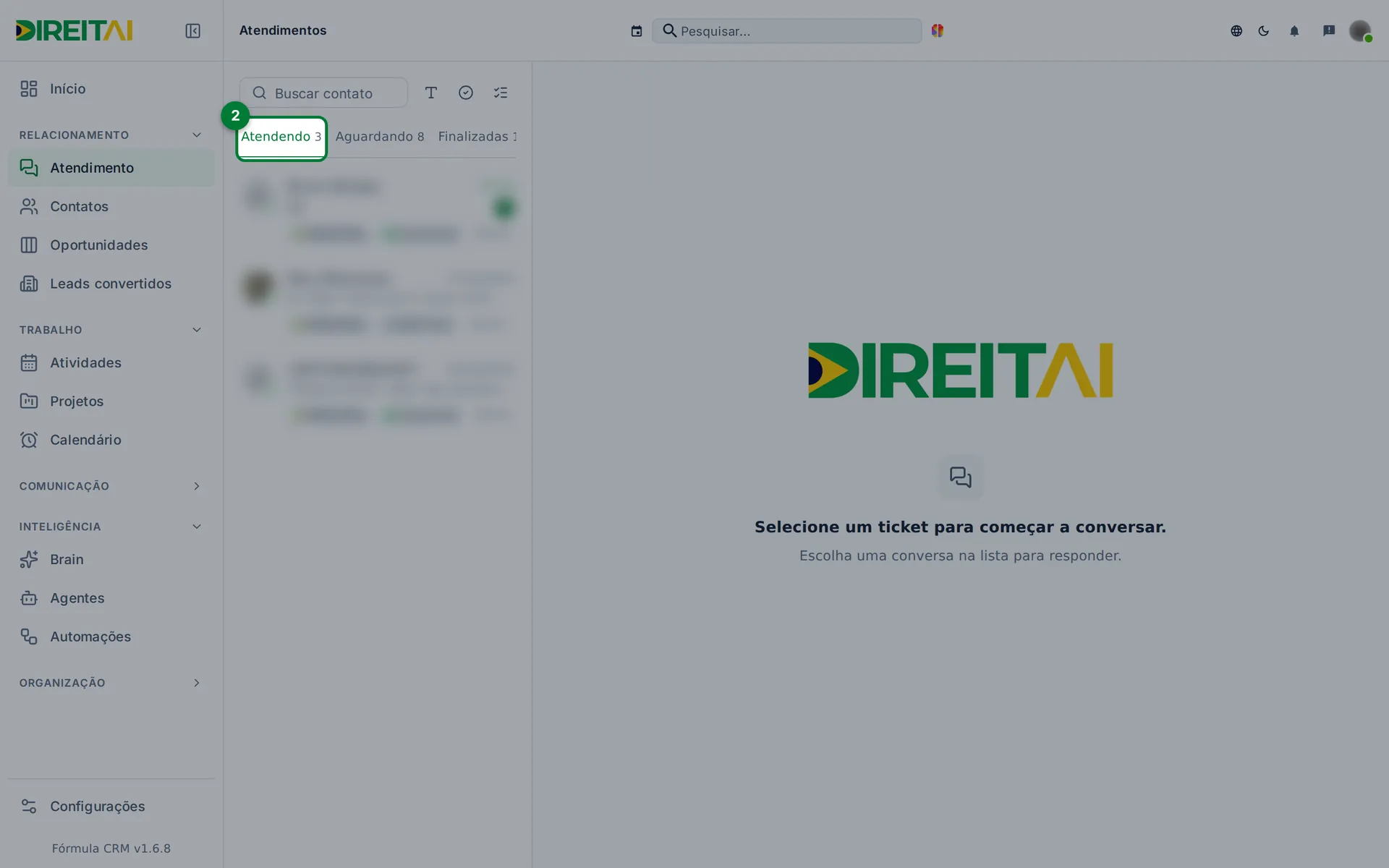Open Oportunidades in the sidebar

click(x=111, y=245)
